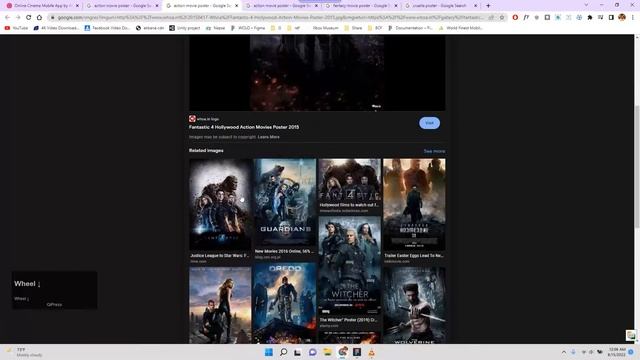Image resolution: width=640 pixels, height=360 pixels.
Task: Open the Facebook Video Downloader bookmark
Action: (x=107, y=28)
